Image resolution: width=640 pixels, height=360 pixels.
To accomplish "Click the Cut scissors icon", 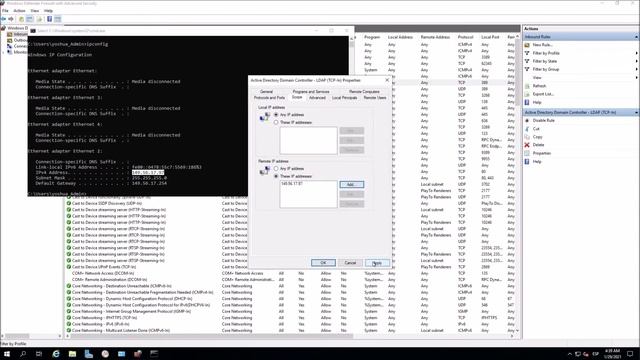I will point(527,129).
